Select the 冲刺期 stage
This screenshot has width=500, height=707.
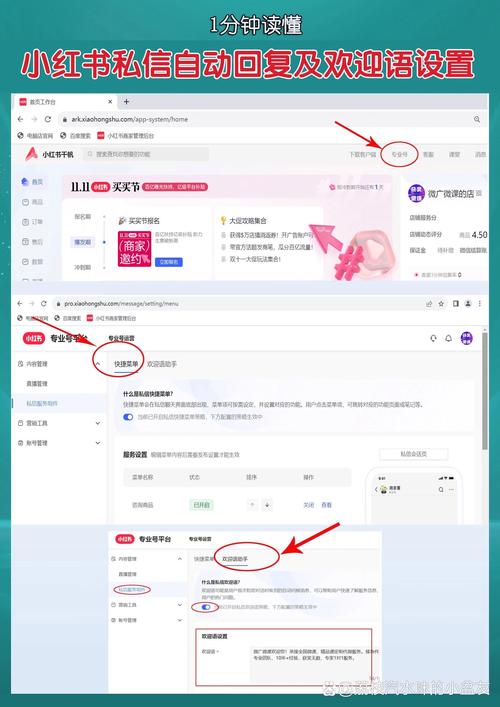[83, 267]
